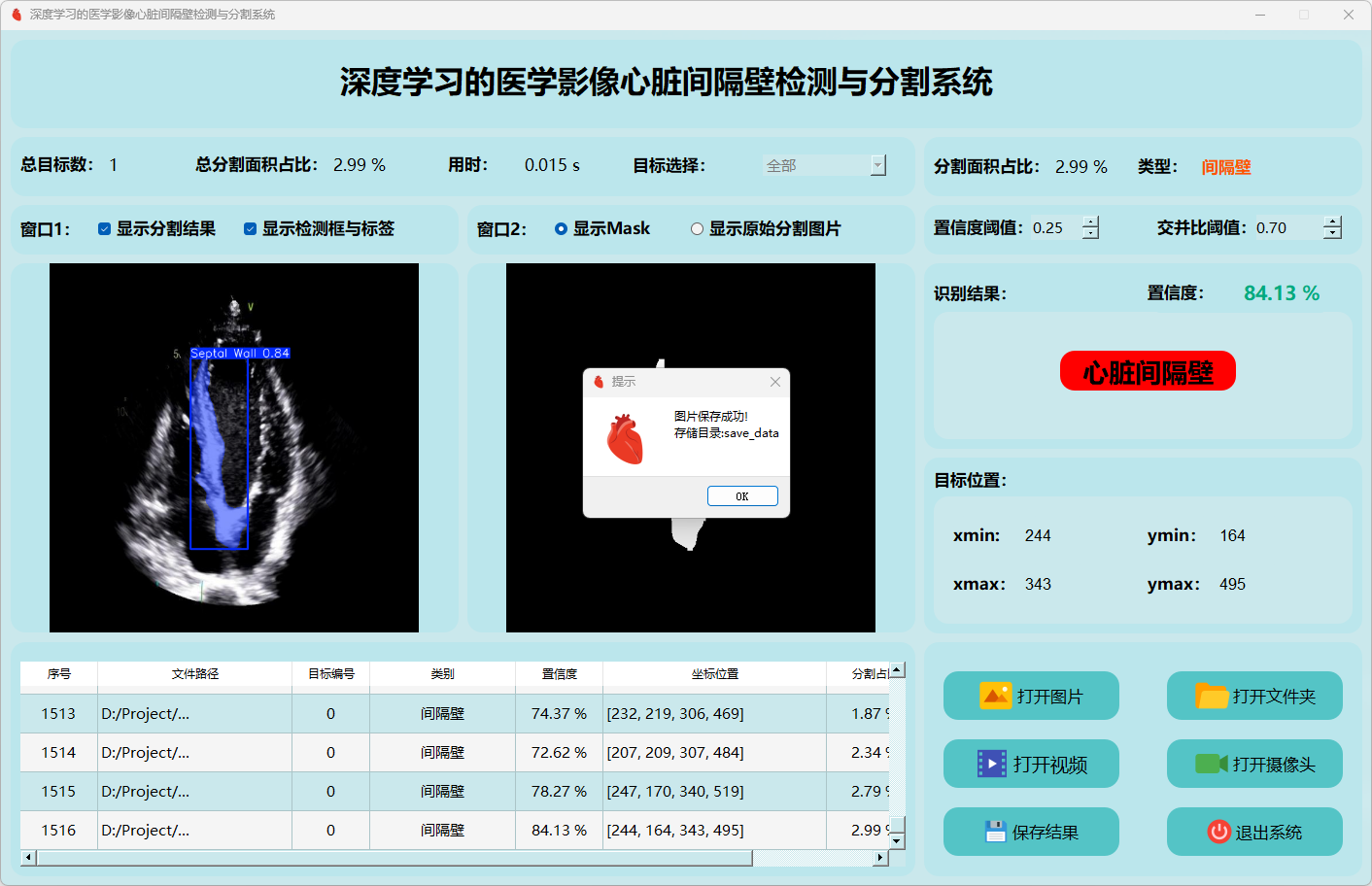1372x886 pixels.
Task: Decrease 交并比阈值 with the down arrow
Action: tap(1333, 233)
